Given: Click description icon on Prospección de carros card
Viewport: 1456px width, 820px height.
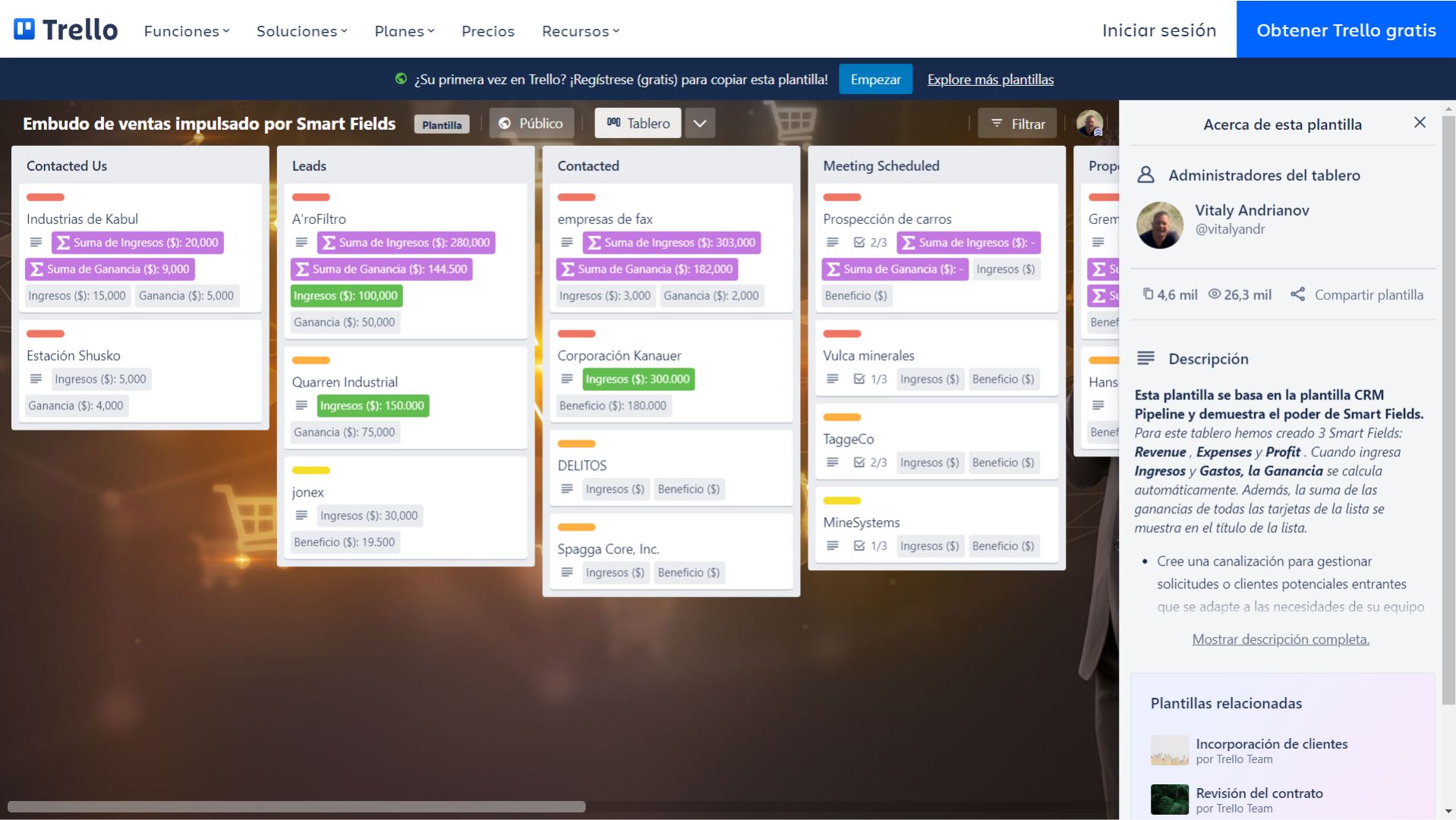Looking at the screenshot, I should pos(833,242).
